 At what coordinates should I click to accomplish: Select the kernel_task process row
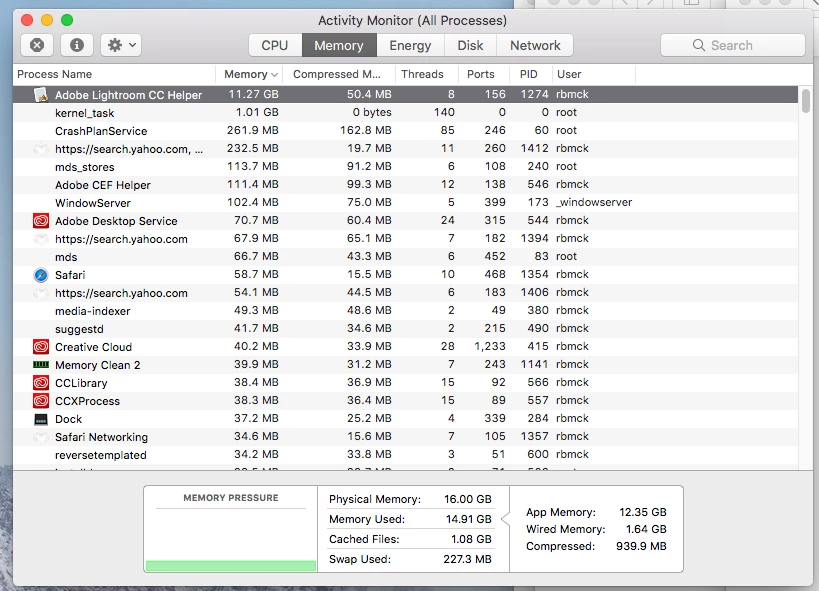click(405, 112)
